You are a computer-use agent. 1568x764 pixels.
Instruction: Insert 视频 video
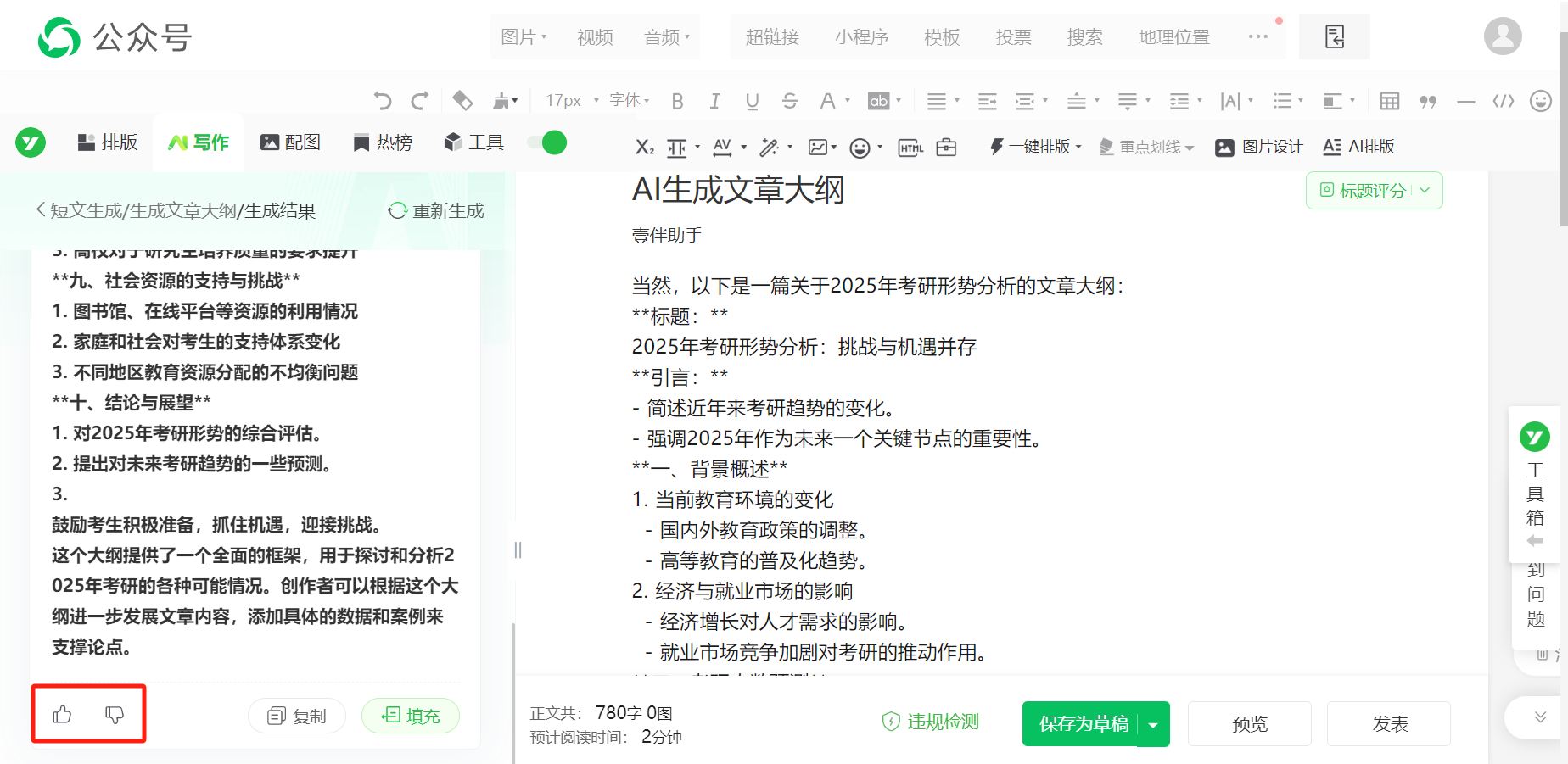[x=595, y=36]
